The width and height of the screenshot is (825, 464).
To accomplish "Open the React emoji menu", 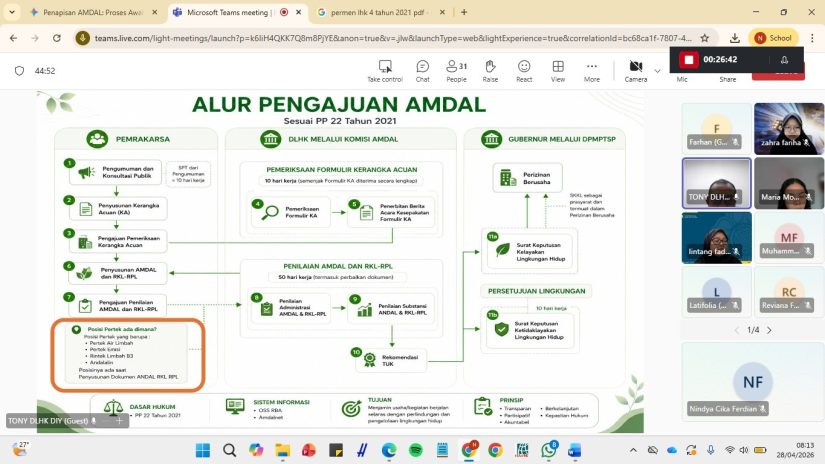I will pos(524,71).
